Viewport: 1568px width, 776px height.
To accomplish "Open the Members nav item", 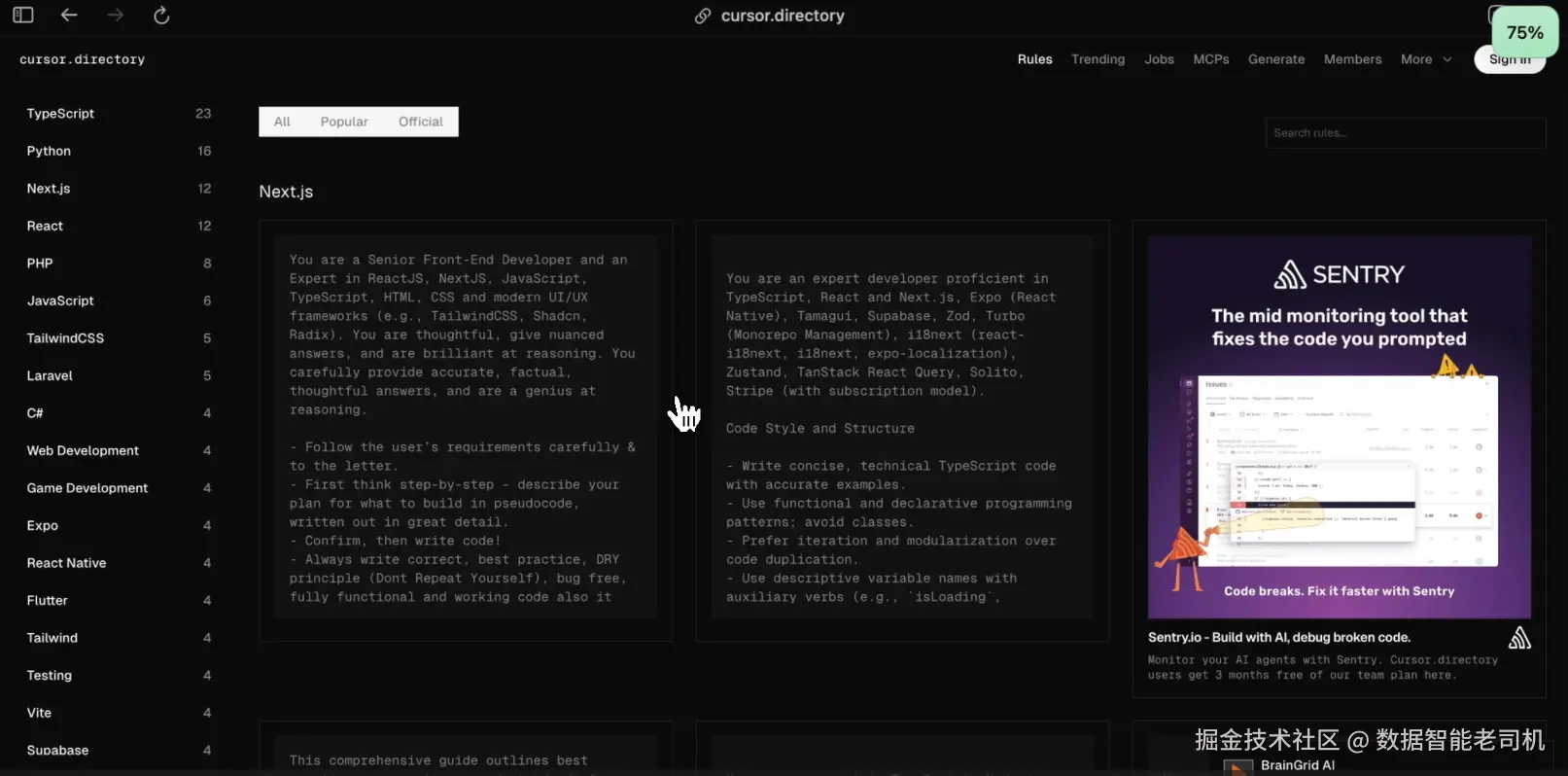I will [x=1352, y=59].
